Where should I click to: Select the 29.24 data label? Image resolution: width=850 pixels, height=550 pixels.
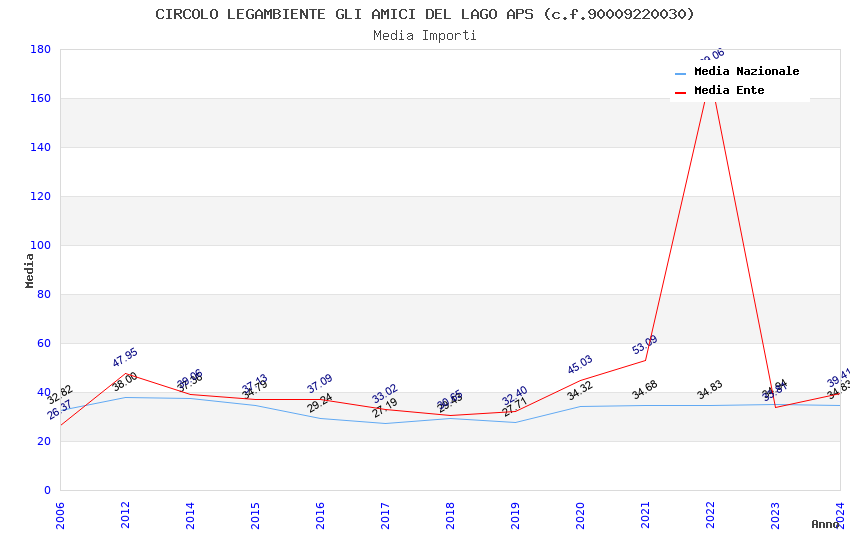(x=320, y=403)
